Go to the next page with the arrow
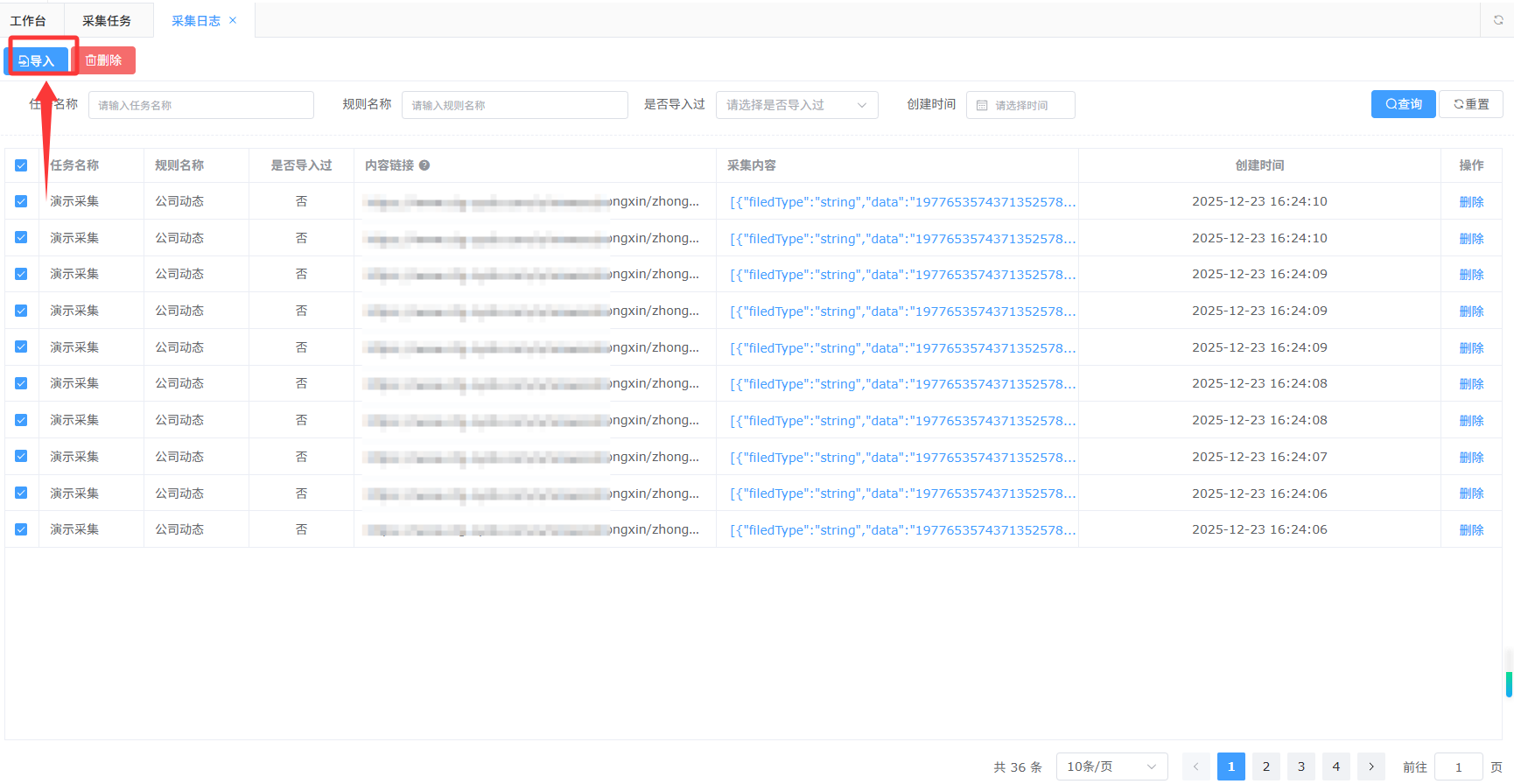The image size is (1514, 784). click(x=1371, y=766)
